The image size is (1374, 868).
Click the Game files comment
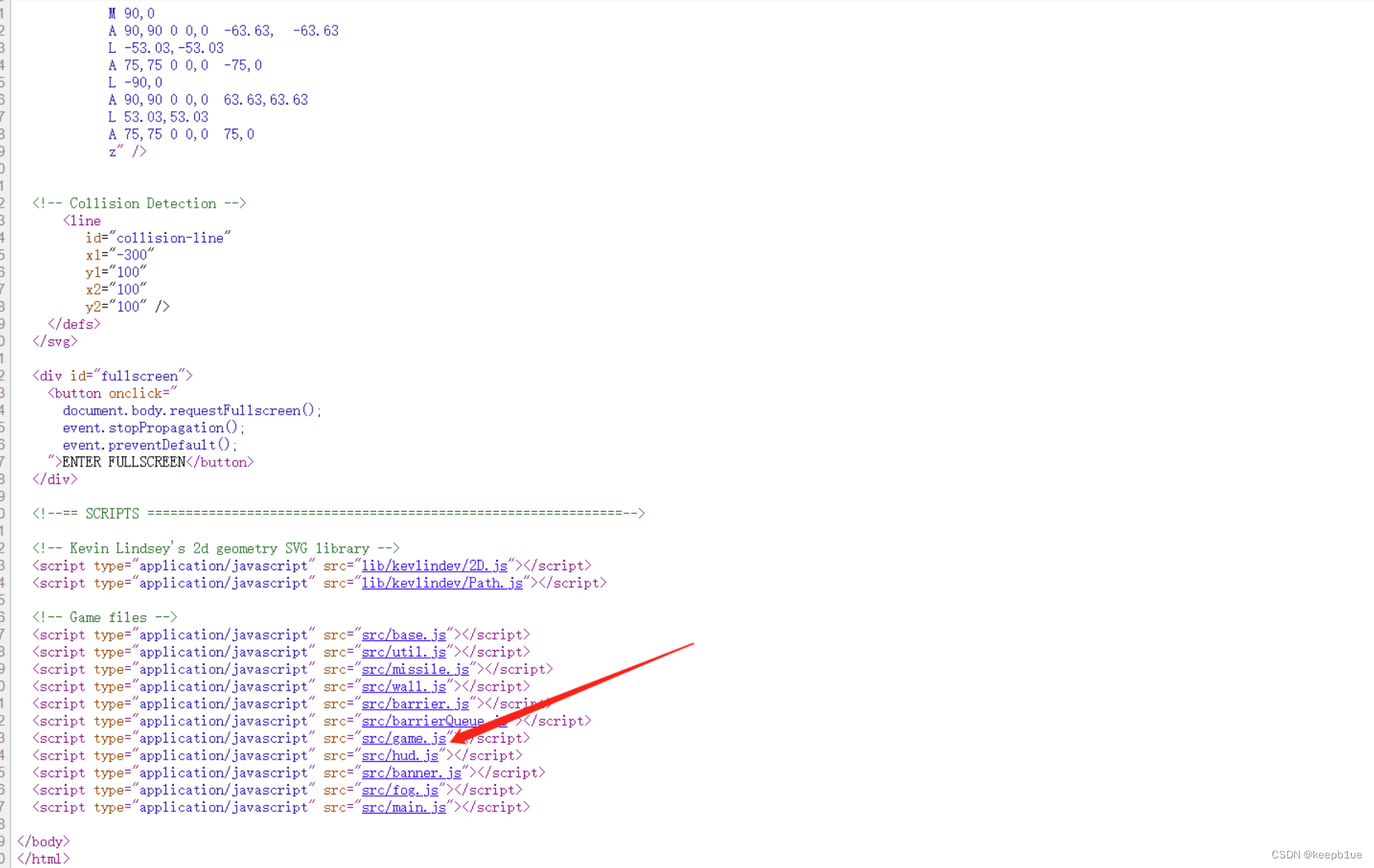[x=105, y=617]
